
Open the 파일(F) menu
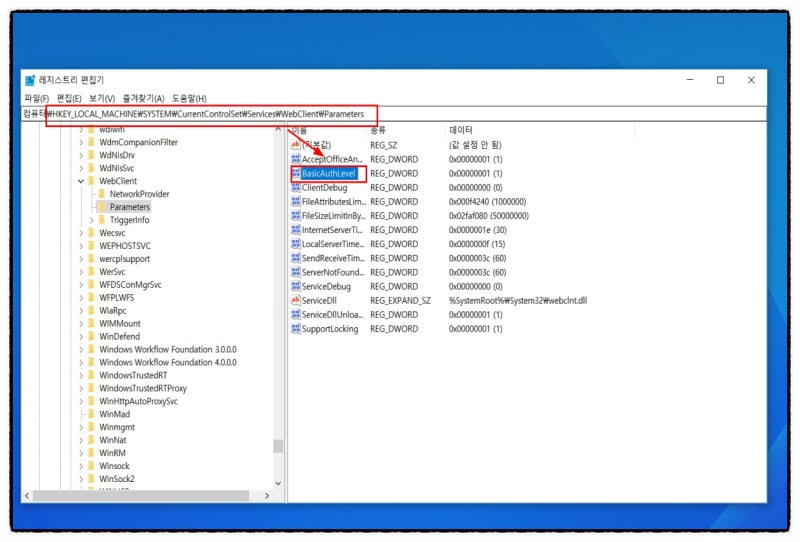coord(37,98)
